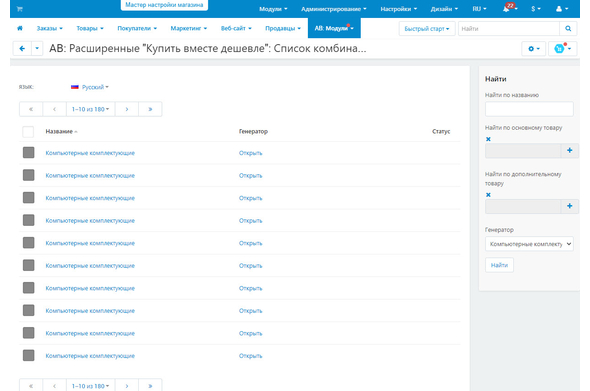Open the Русский language dropdown

tap(90, 87)
